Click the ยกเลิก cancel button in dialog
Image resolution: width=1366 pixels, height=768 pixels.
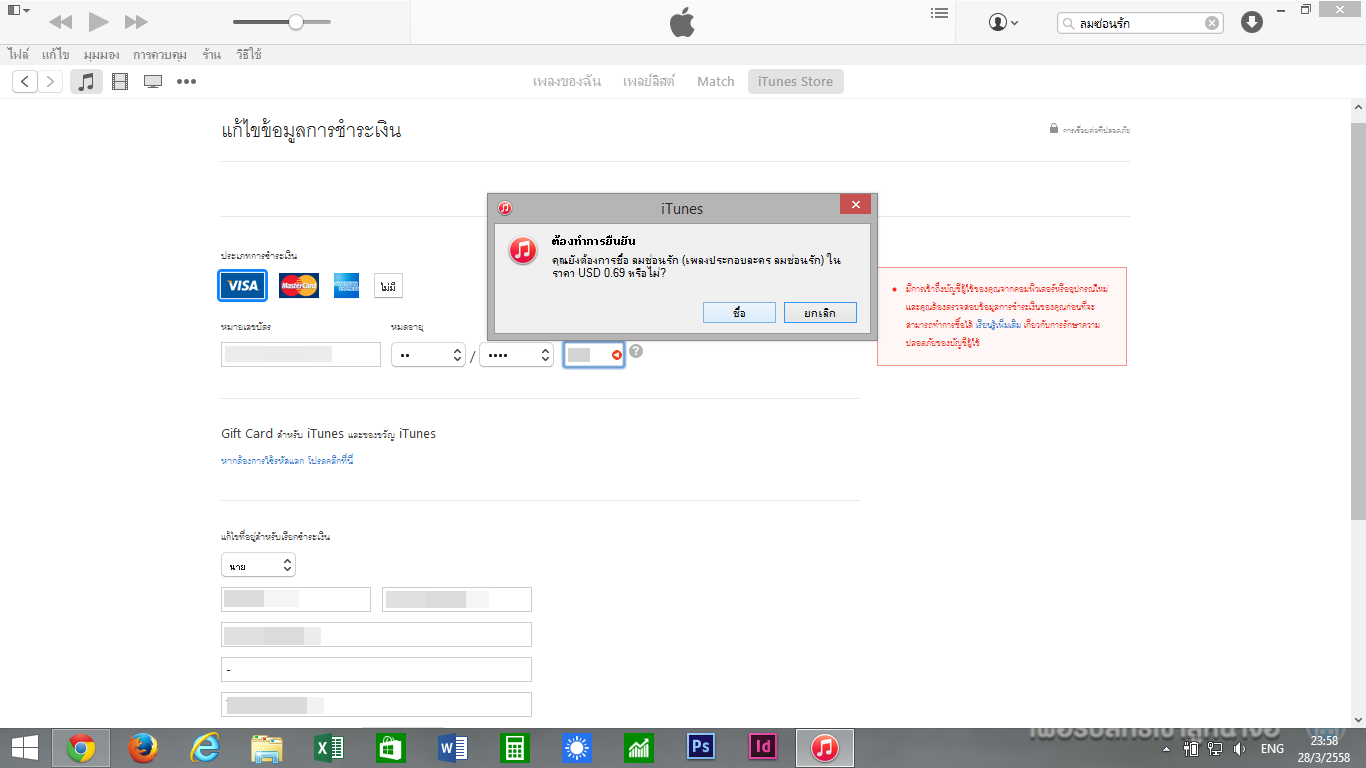pyautogui.click(x=820, y=313)
